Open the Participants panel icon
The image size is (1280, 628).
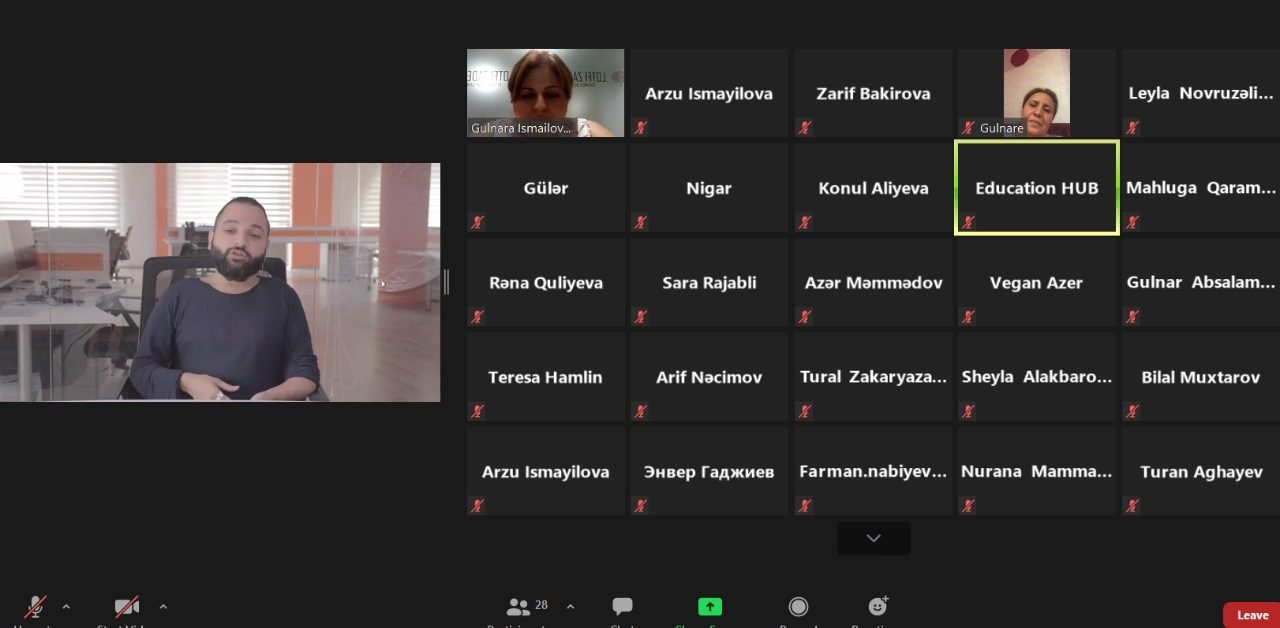pyautogui.click(x=519, y=607)
